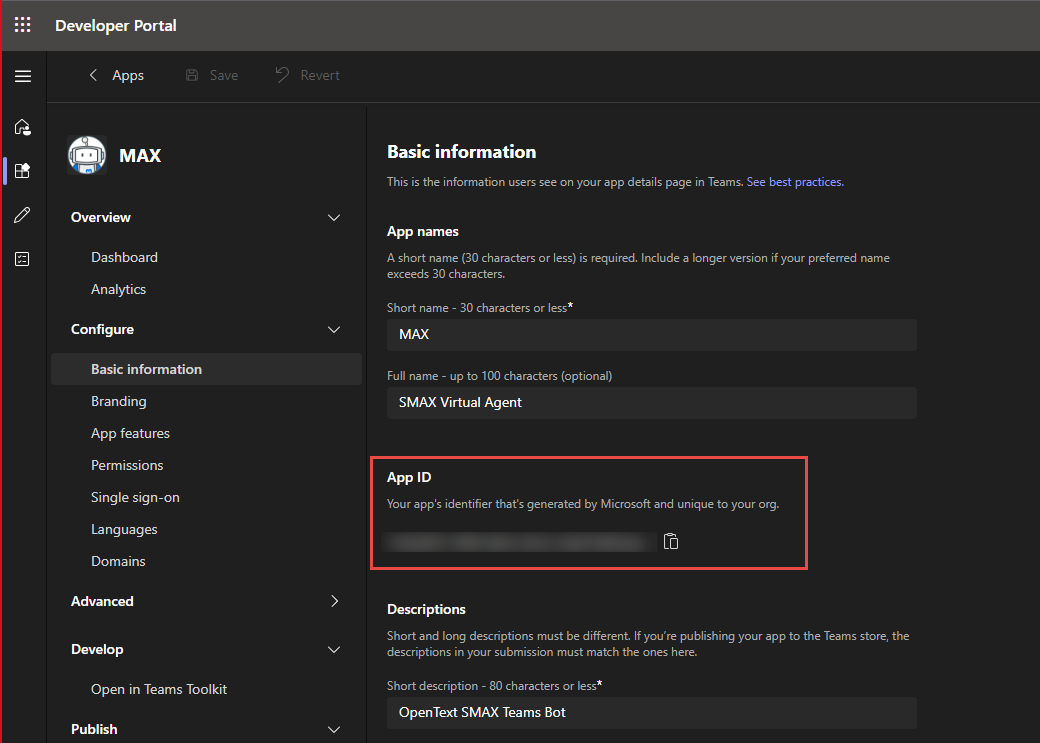Click the back arrow next to Apps
The image size is (1040, 743).
coord(92,75)
